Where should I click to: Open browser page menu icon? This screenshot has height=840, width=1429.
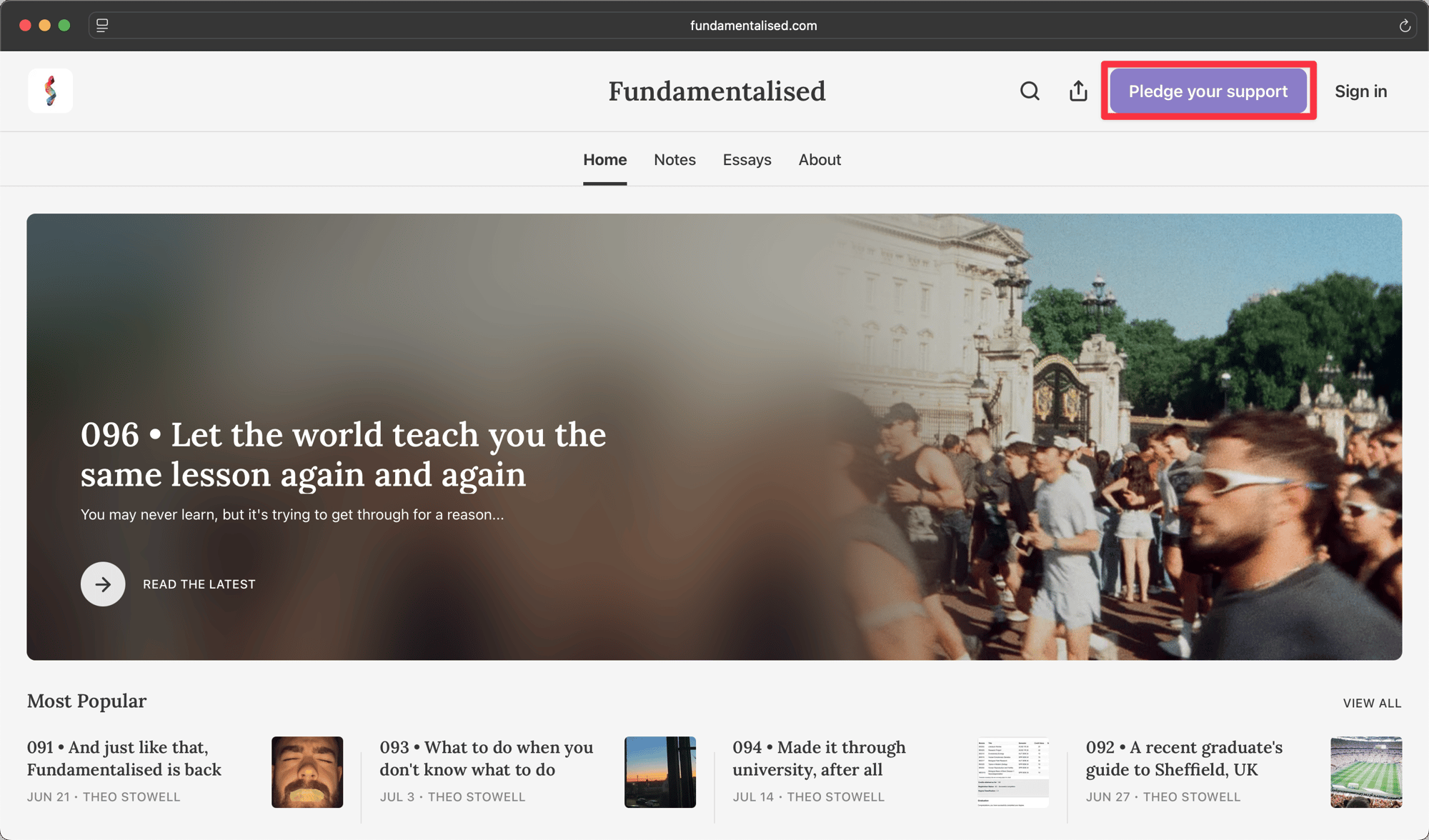pos(102,26)
